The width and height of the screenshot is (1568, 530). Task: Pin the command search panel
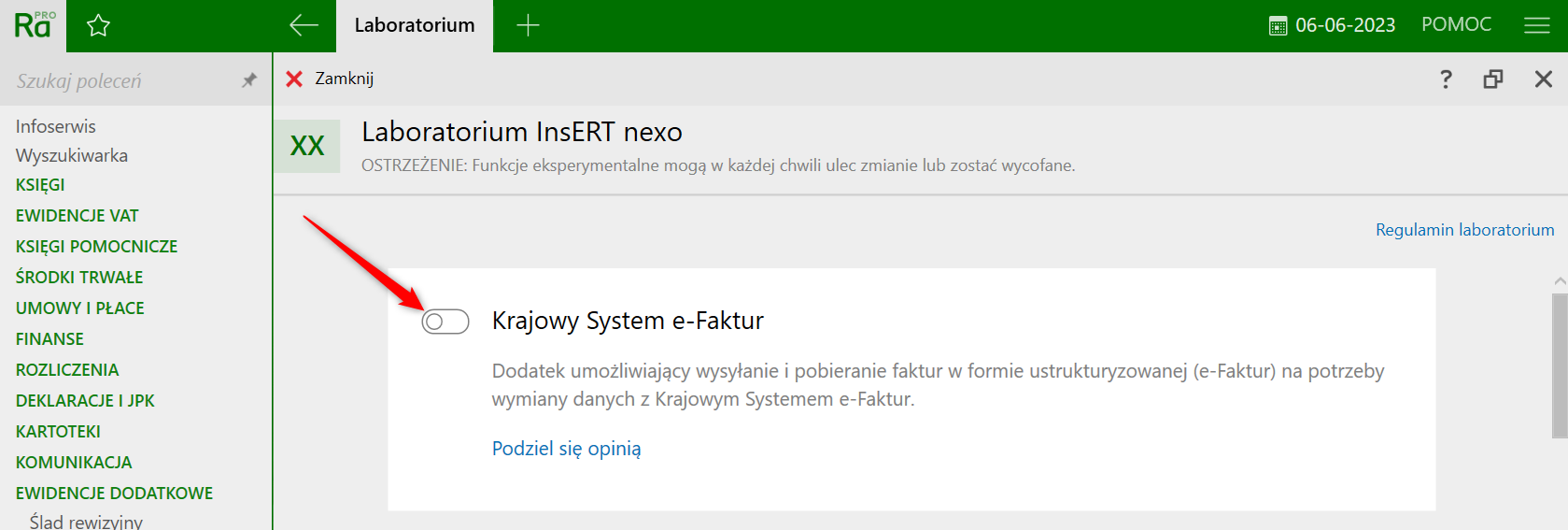point(248,80)
